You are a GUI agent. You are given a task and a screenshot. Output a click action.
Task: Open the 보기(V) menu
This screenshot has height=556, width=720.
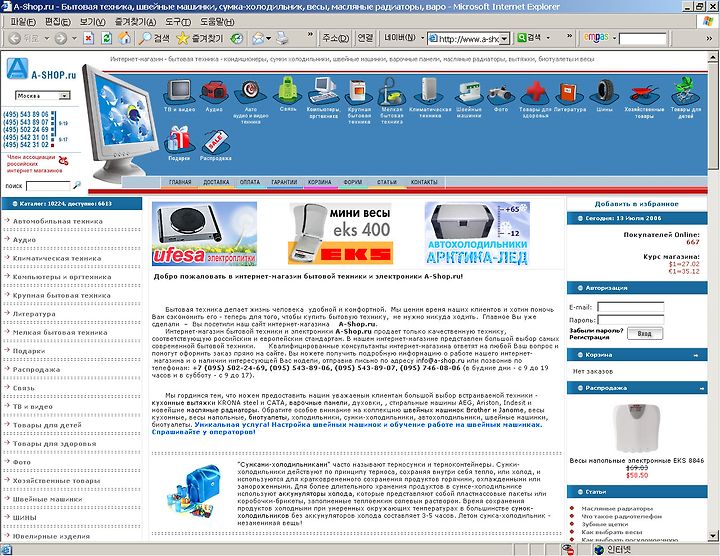coord(92,22)
